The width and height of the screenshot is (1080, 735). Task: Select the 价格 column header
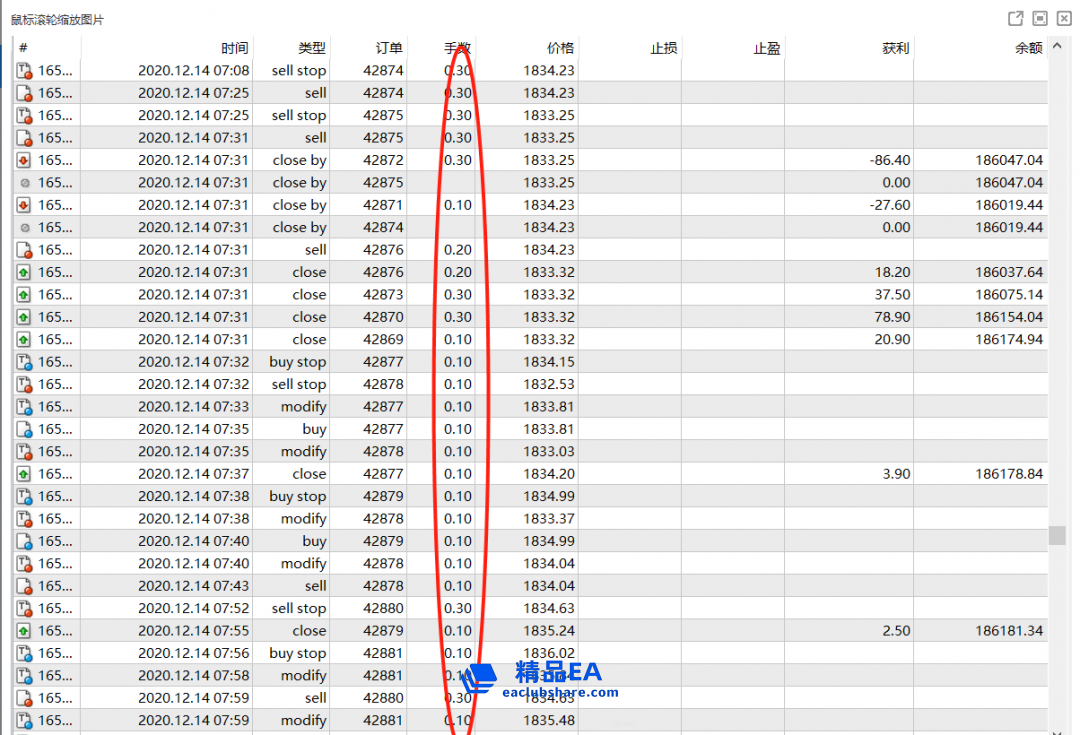click(x=560, y=48)
